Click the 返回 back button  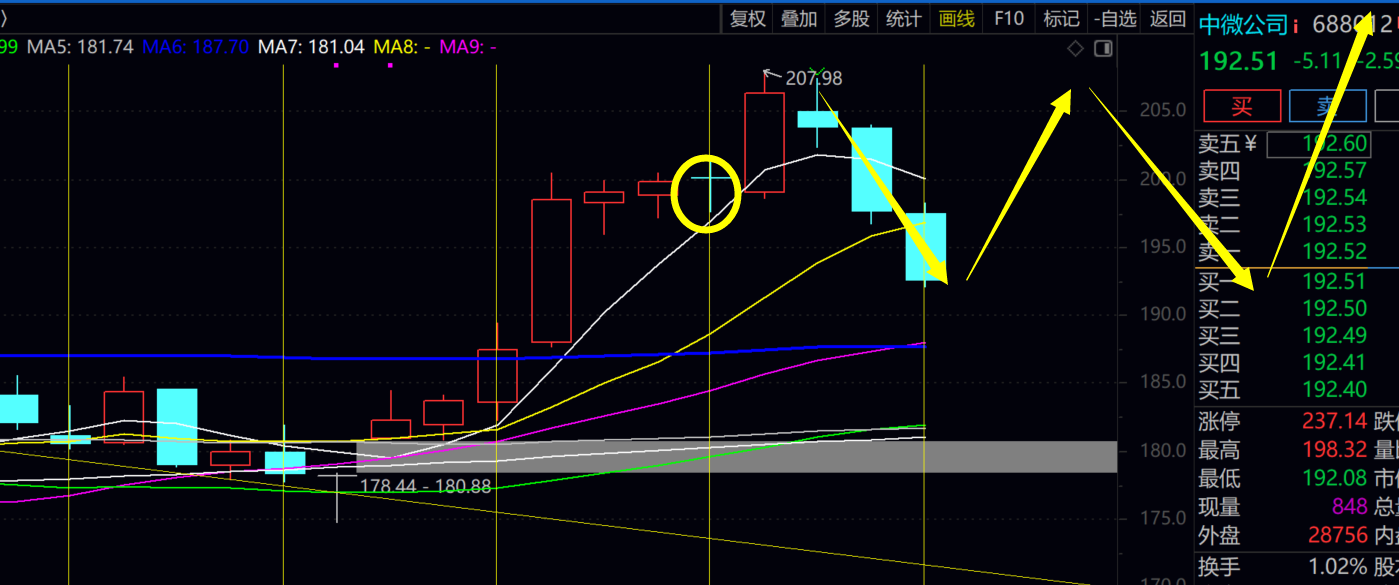coord(1168,19)
